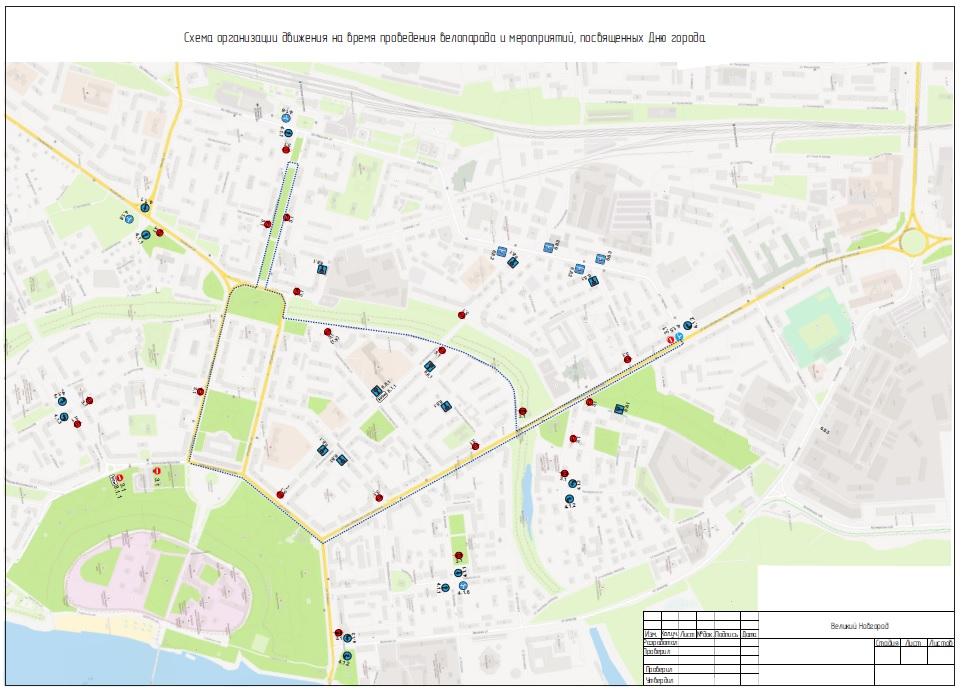Select the blue sign labeled 4.7.2 near the river road
Image resolution: width=965 pixels, height=692 pixels.
[346, 655]
